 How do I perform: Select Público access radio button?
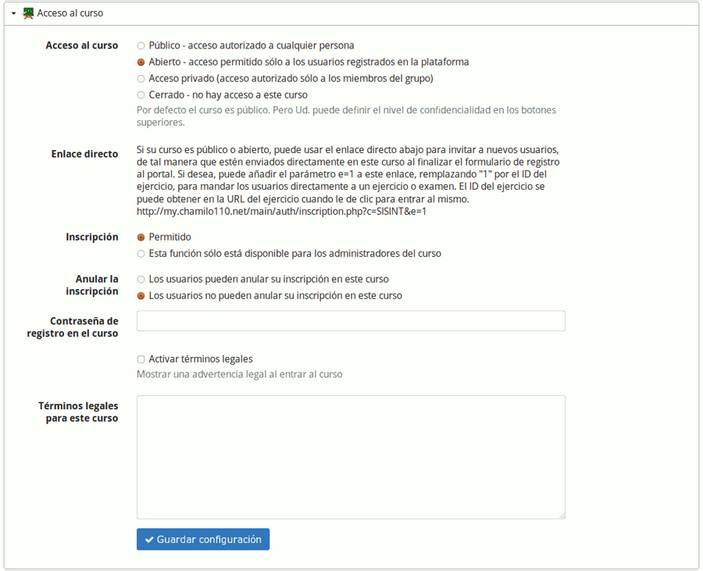pyautogui.click(x=141, y=46)
